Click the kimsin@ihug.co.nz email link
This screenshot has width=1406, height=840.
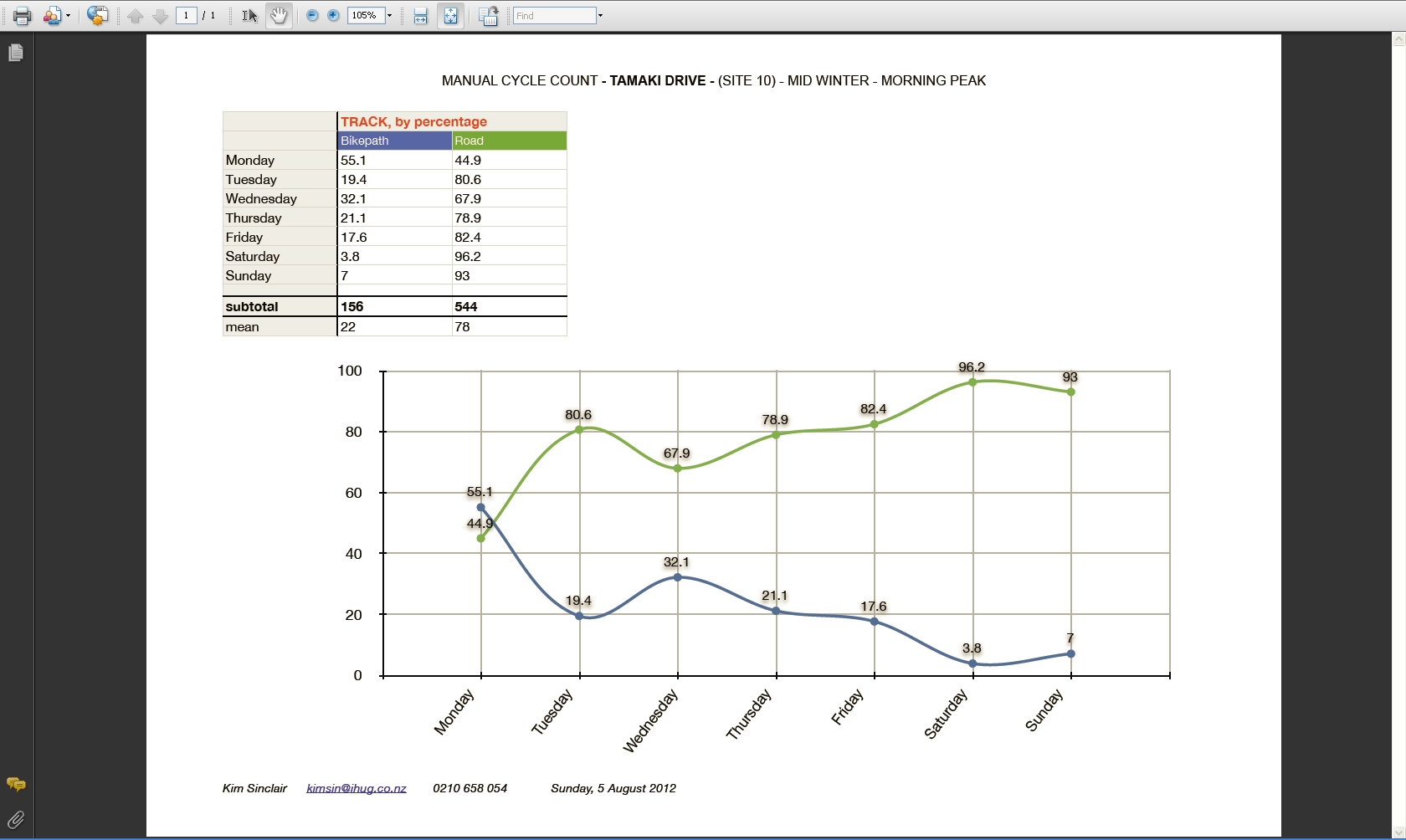coord(357,788)
